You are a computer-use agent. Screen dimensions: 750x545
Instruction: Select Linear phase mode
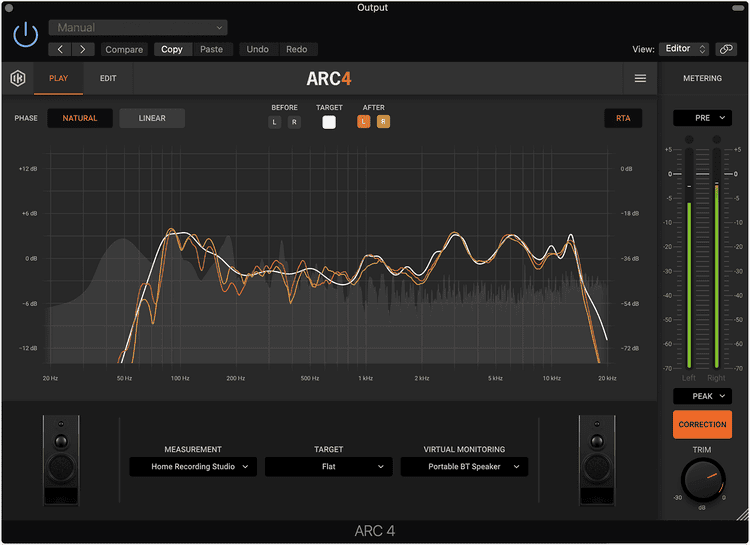[152, 118]
